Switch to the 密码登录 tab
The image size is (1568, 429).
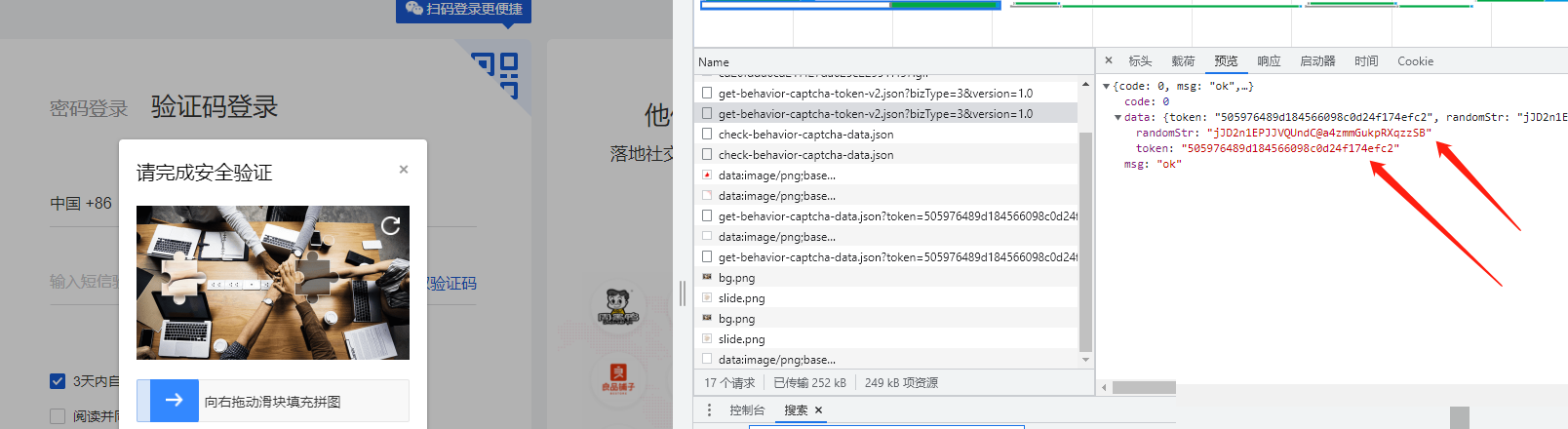click(89, 108)
